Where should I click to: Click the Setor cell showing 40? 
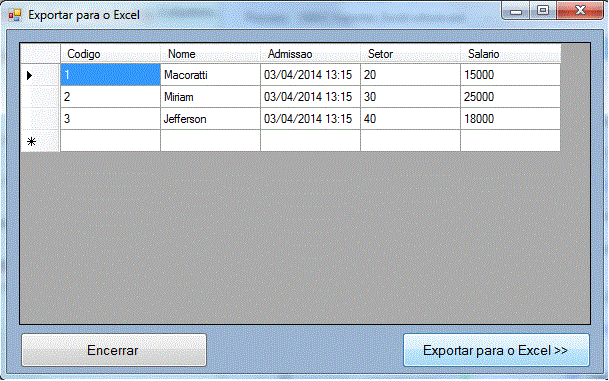pyautogui.click(x=410, y=118)
